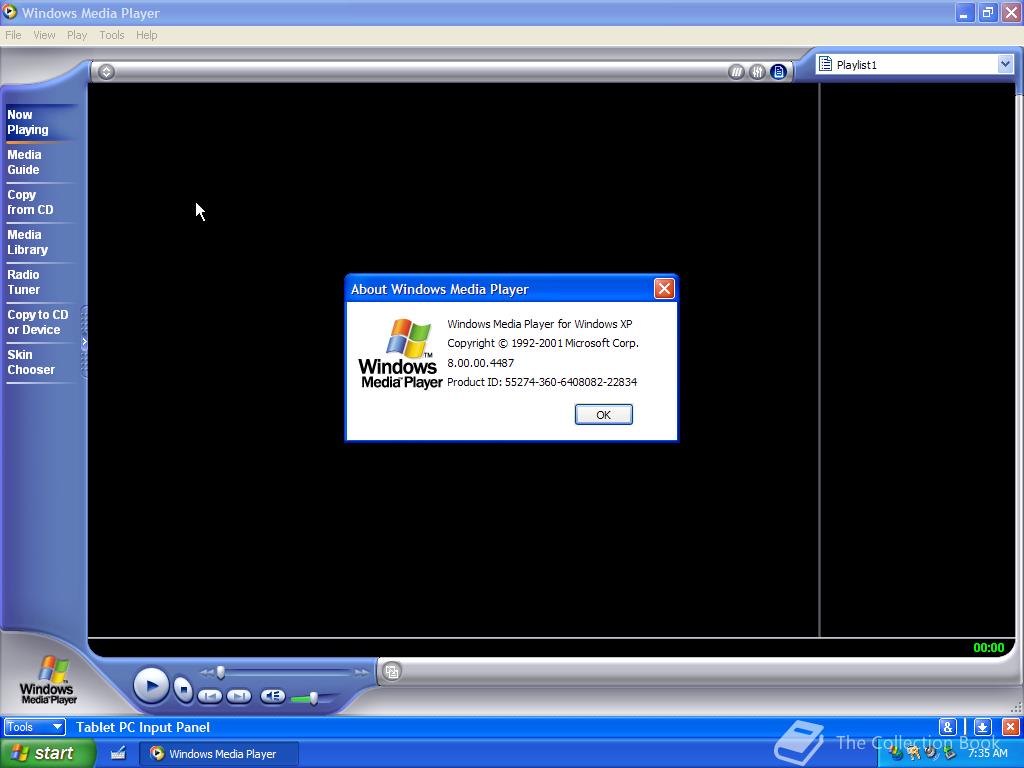Minimize the Windows Media Player window
The width and height of the screenshot is (1024, 768).
coord(965,12)
